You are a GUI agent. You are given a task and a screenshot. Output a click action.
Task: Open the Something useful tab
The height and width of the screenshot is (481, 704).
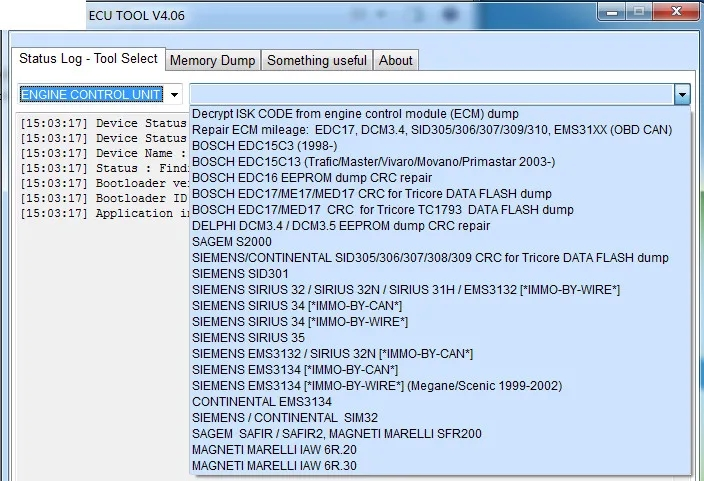[316, 61]
